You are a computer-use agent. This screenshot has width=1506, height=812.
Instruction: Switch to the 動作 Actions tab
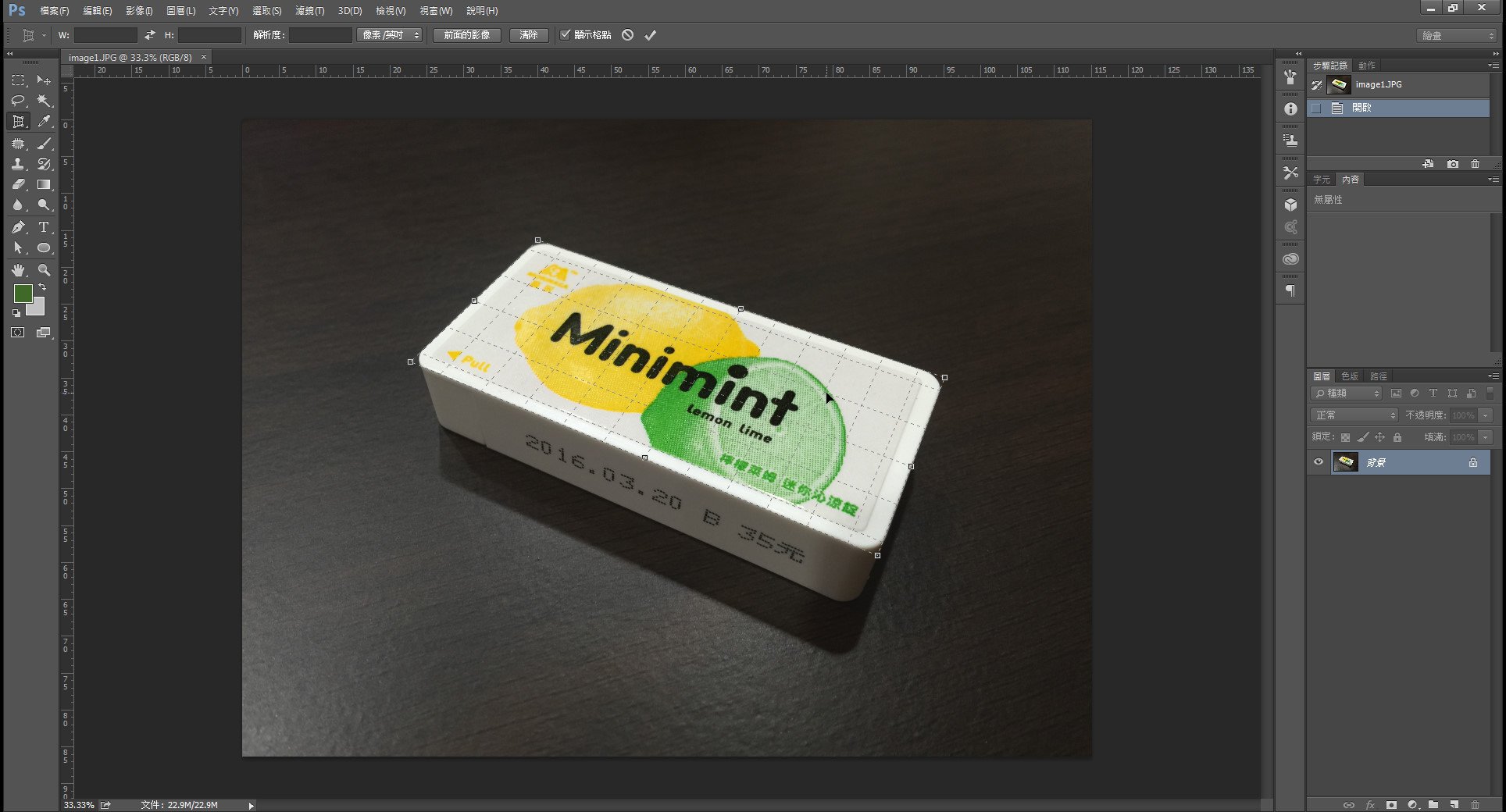(x=1367, y=66)
